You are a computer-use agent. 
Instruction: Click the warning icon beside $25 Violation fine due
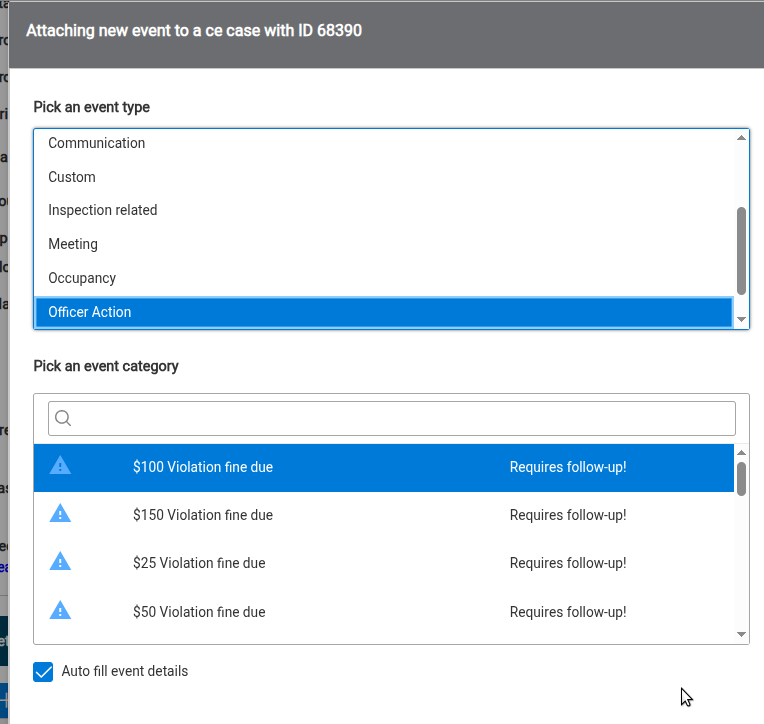point(60,562)
